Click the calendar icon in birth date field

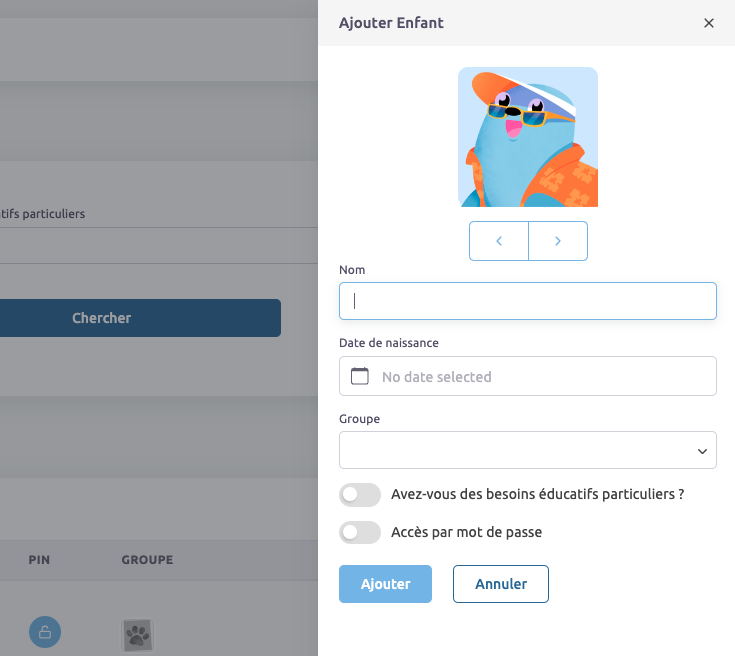[x=361, y=377]
